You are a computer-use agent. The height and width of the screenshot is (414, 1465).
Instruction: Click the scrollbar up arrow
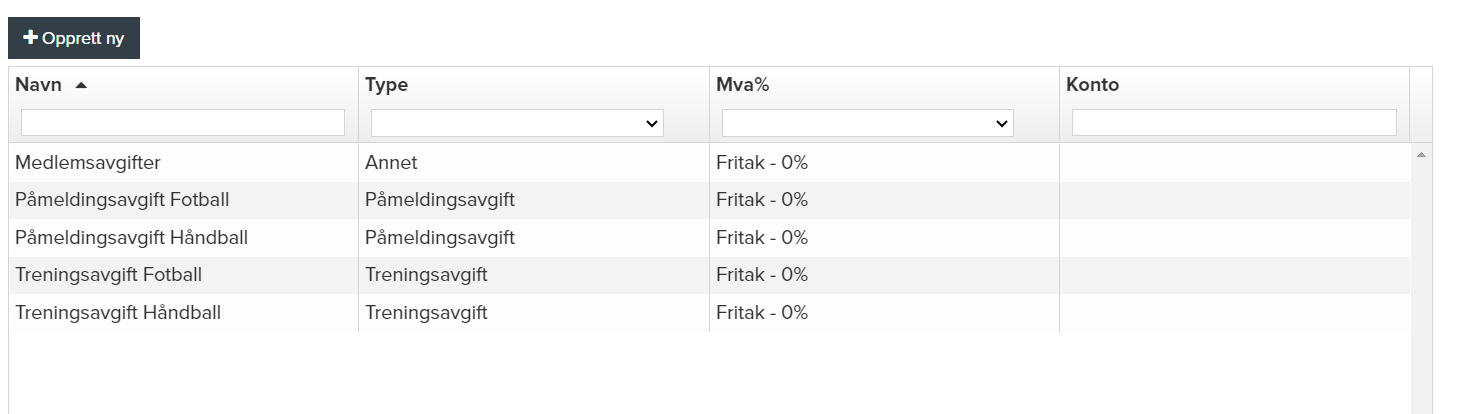click(x=1421, y=155)
